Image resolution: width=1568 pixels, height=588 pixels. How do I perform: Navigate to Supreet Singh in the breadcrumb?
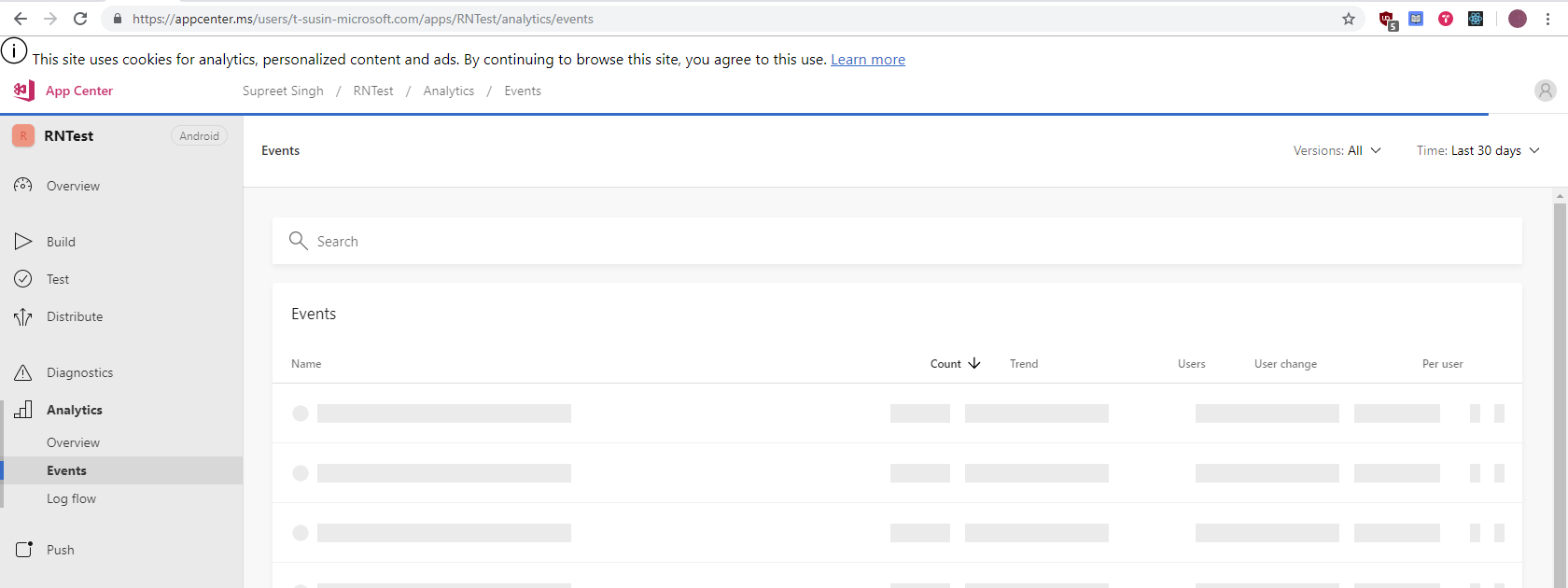pyautogui.click(x=283, y=91)
